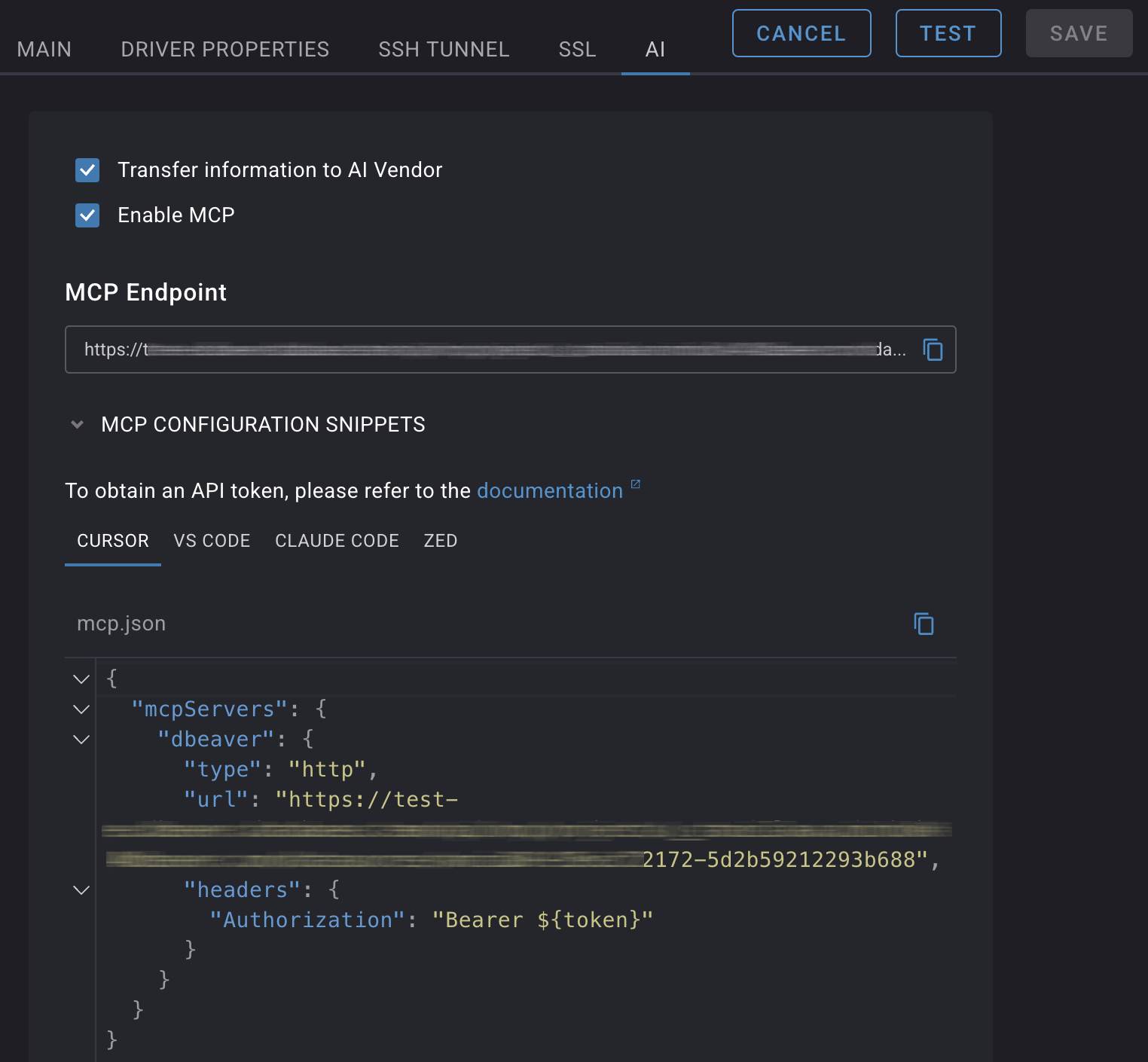Fold the mcpServers JSON block
Screen dimensions: 1148x1062
pos(81,710)
